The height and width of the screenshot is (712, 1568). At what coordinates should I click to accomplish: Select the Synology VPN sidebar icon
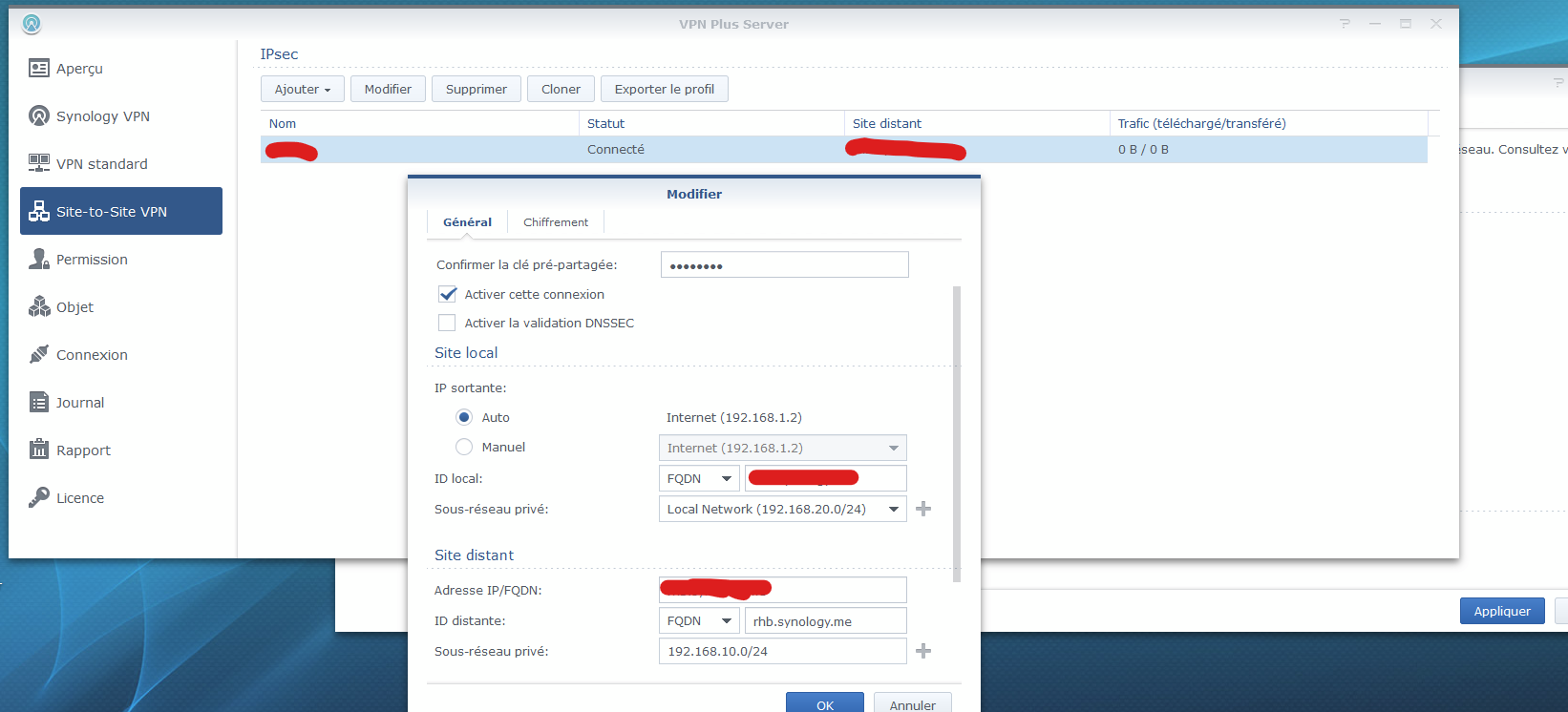coord(39,115)
